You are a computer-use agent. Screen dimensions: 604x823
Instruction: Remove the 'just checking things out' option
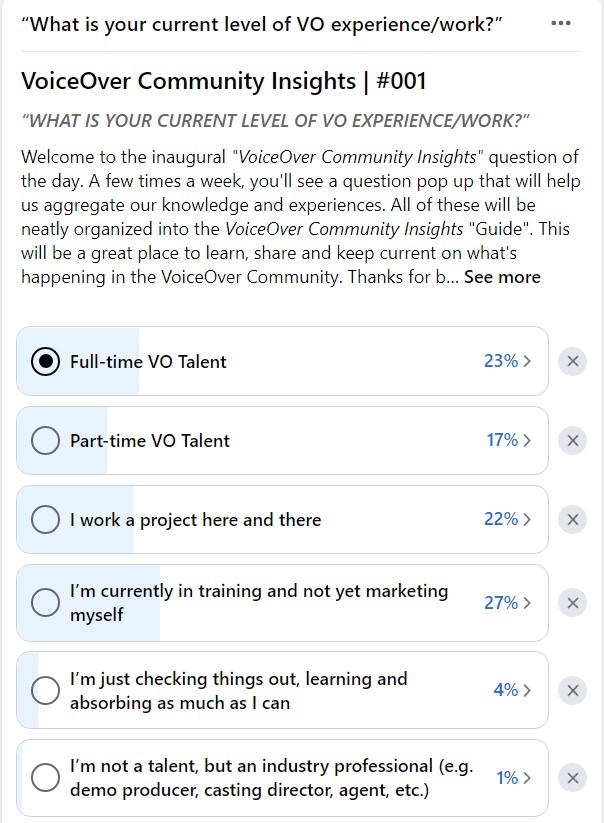point(573,690)
